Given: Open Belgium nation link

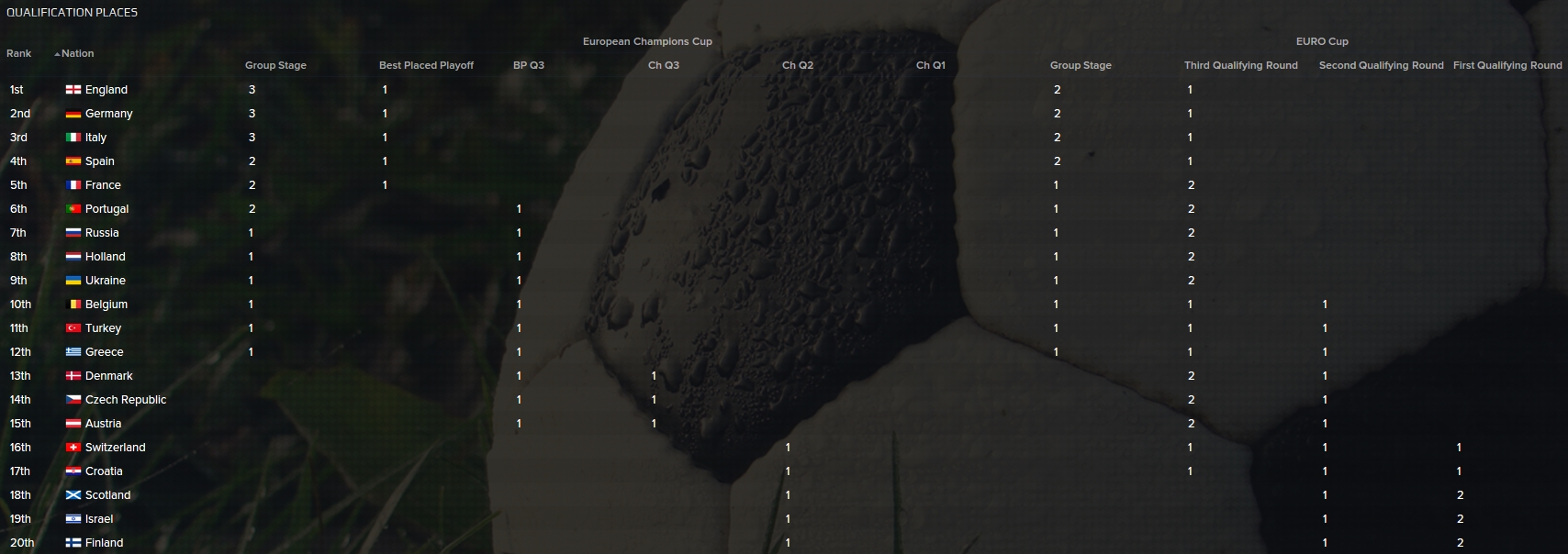Looking at the screenshot, I should (106, 305).
